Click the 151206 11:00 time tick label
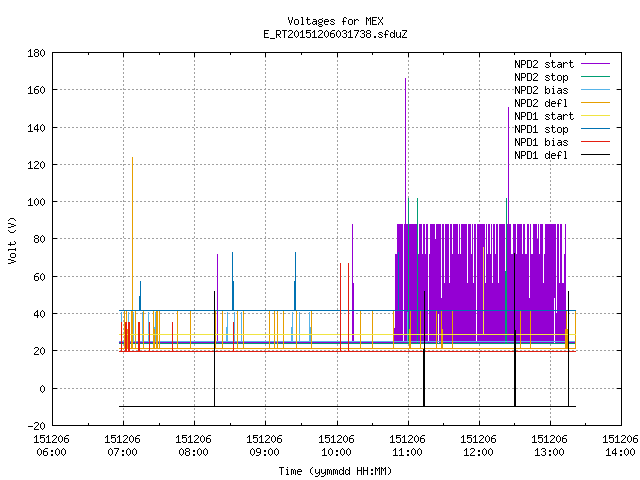Screen dimensions: 640x480 click(407, 445)
